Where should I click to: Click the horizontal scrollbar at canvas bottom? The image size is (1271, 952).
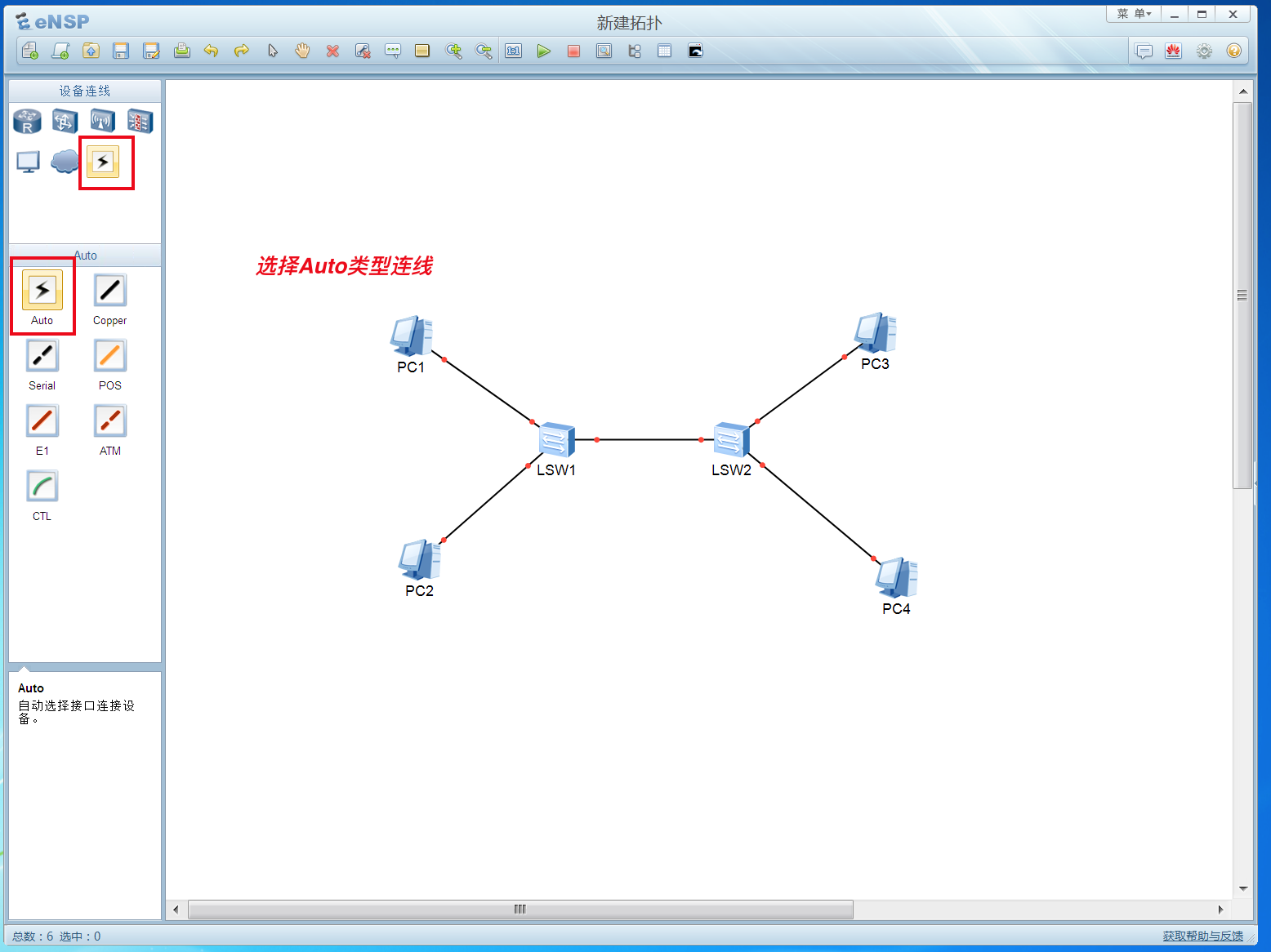520,909
